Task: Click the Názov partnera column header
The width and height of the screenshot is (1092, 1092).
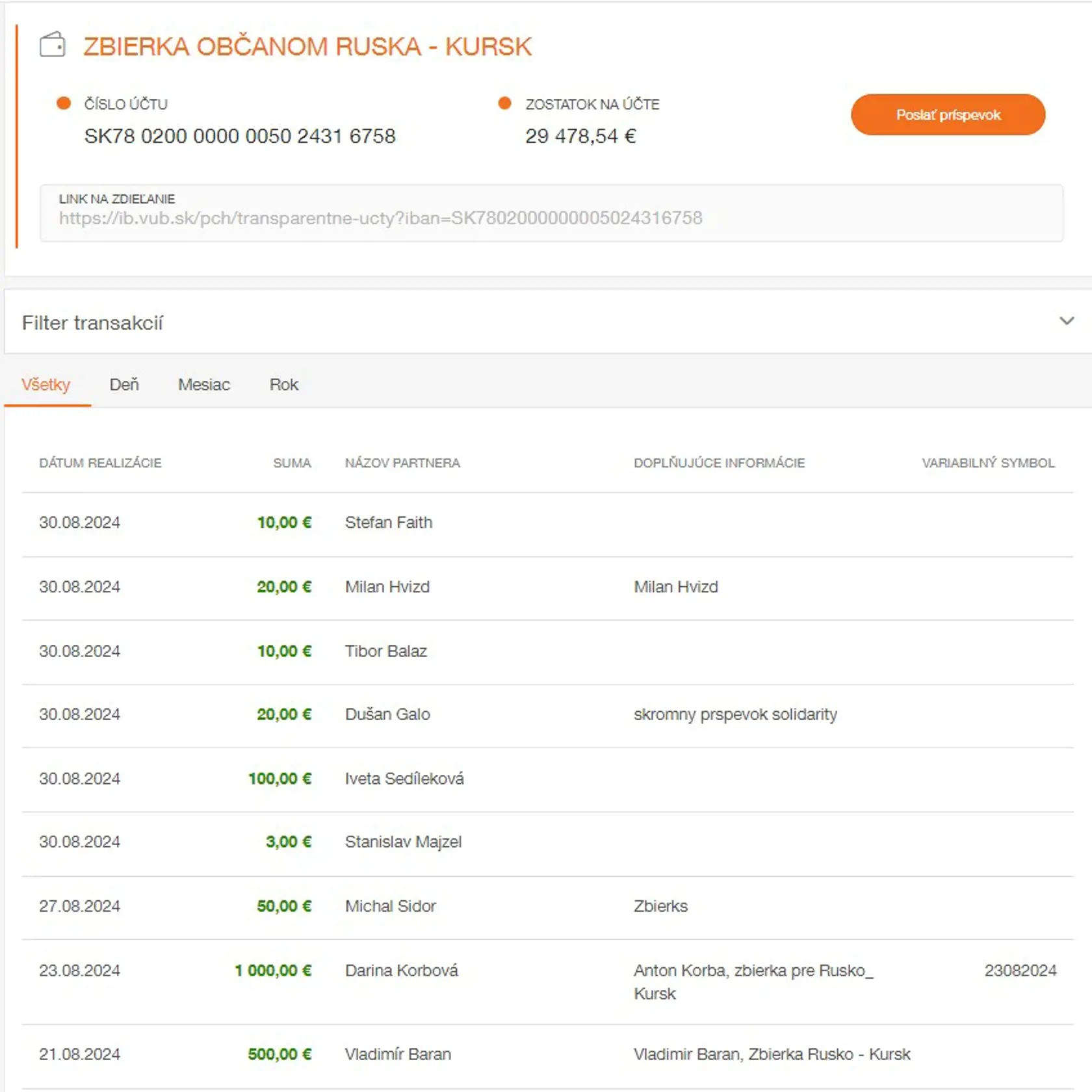Action: point(402,463)
